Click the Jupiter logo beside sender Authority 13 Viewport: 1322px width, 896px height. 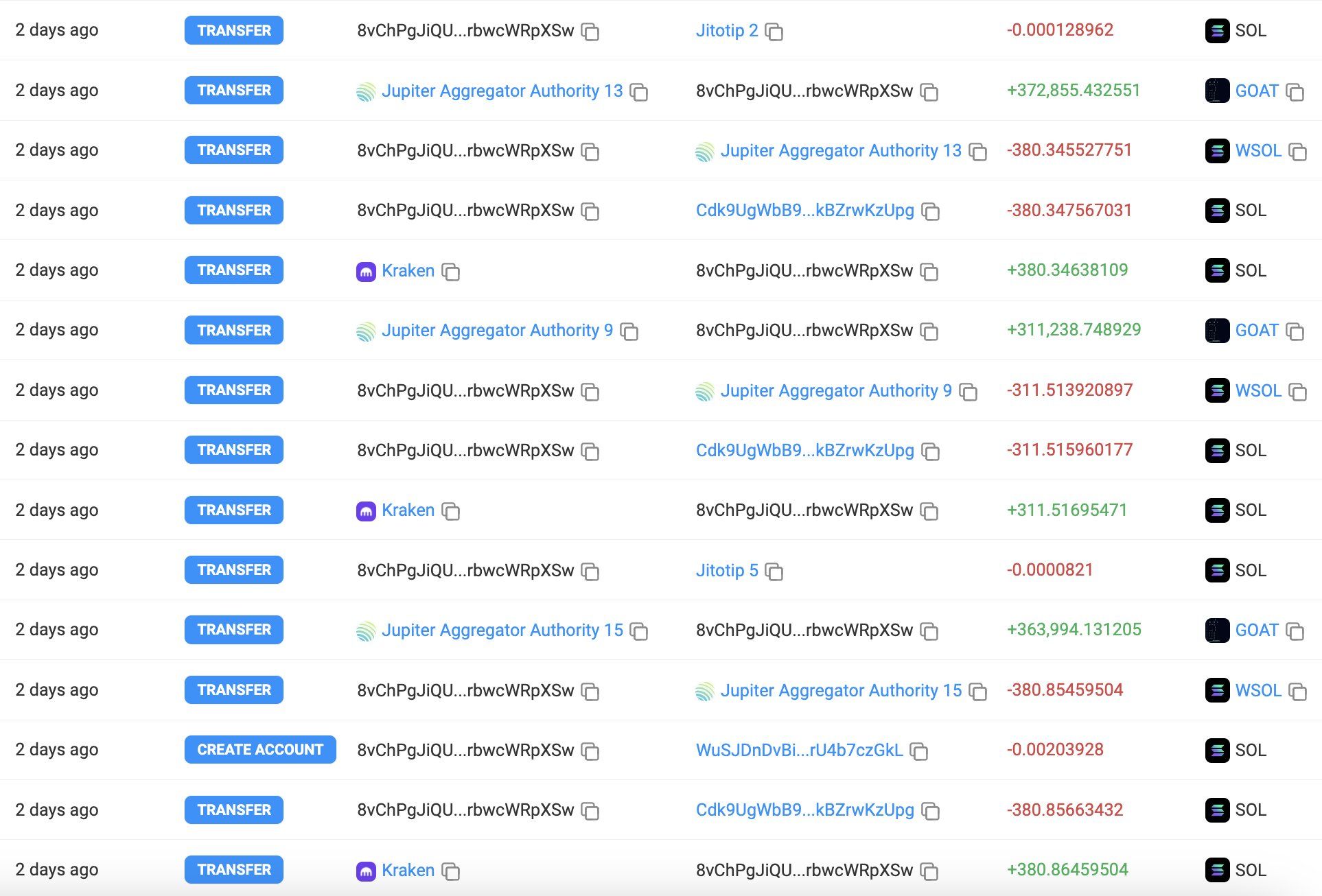[x=366, y=91]
